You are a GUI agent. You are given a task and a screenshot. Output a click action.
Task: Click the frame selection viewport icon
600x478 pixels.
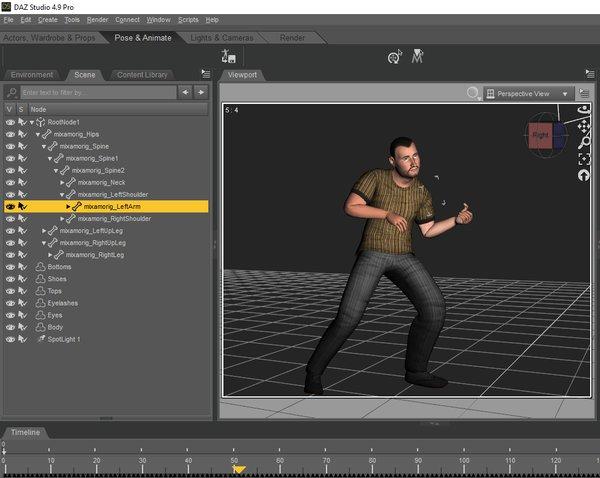[584, 159]
